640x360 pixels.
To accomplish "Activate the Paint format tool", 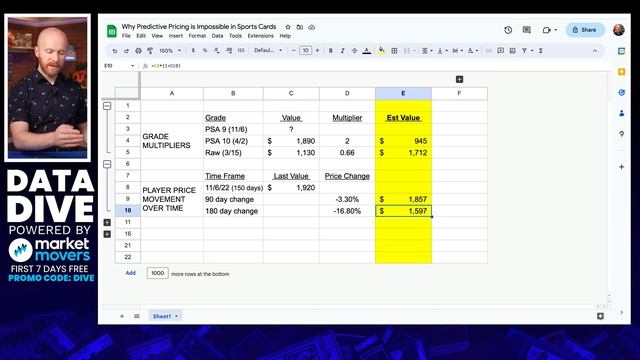I will 150,51.
